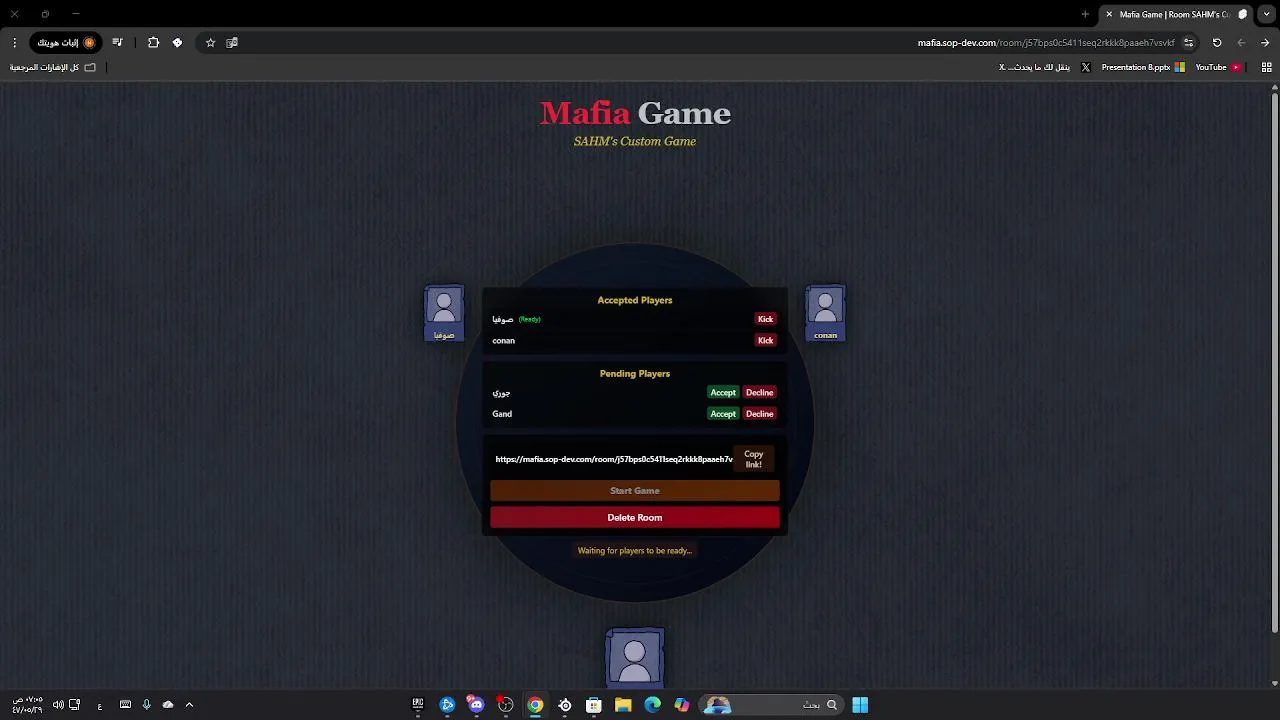This screenshot has width=1280, height=720.
Task: Click the room link URL field
Action: (x=613, y=459)
